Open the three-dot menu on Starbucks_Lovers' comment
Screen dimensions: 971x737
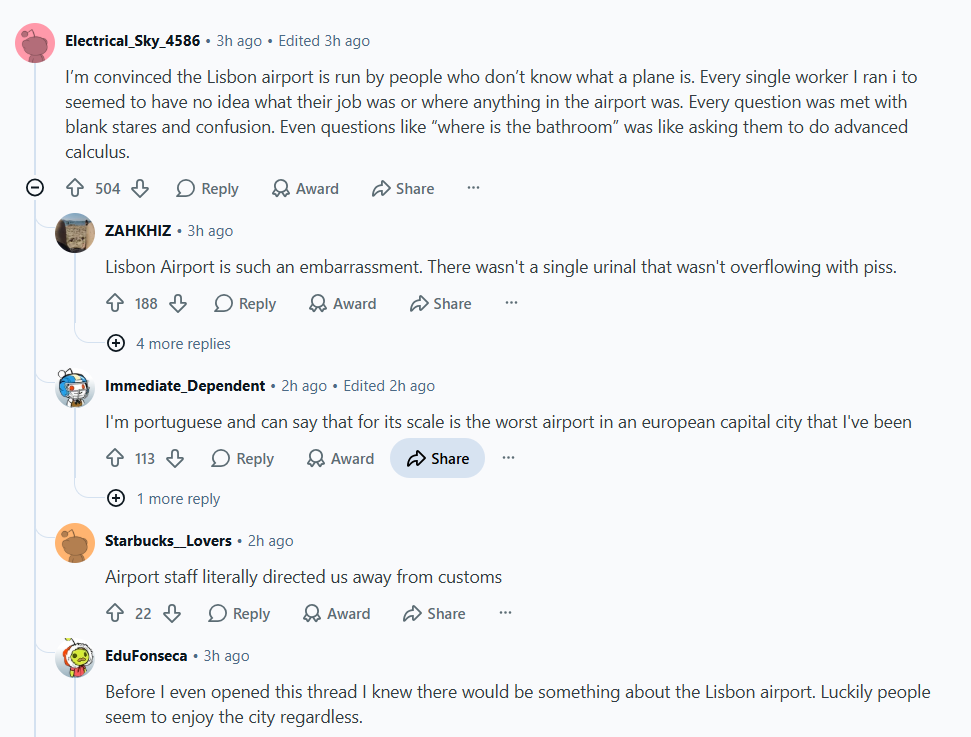(x=505, y=613)
